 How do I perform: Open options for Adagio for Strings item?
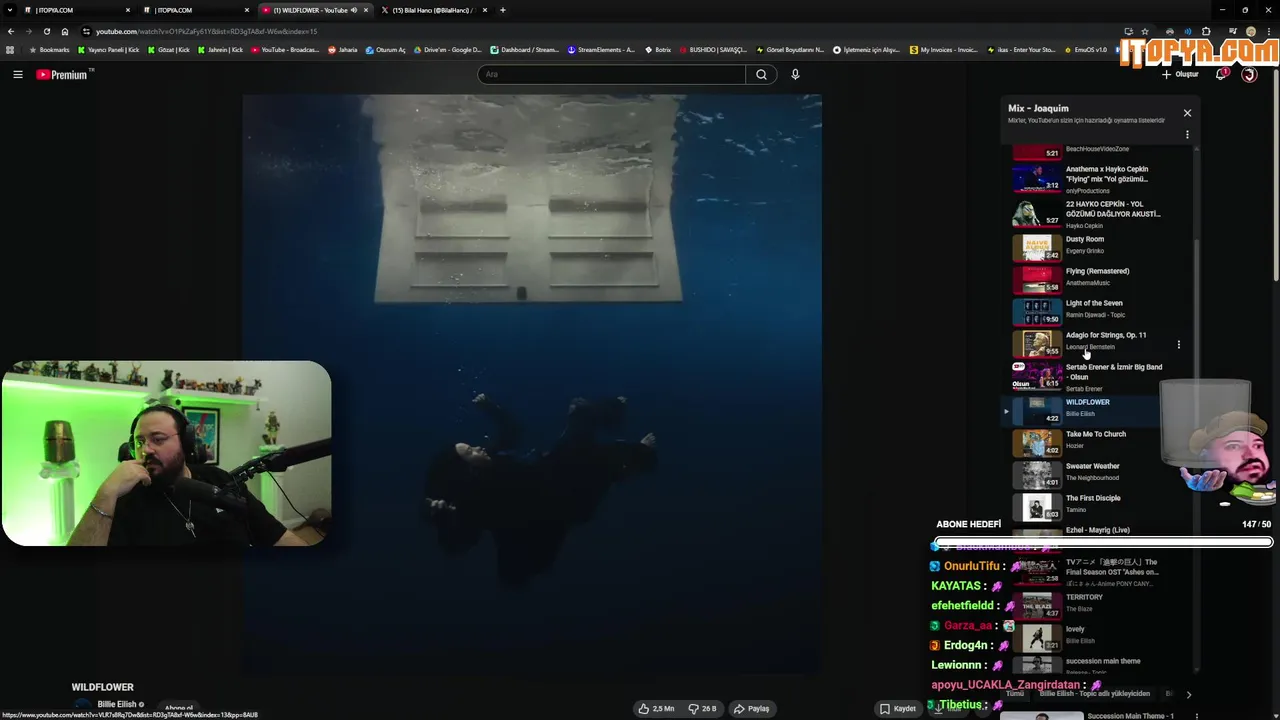point(1179,344)
